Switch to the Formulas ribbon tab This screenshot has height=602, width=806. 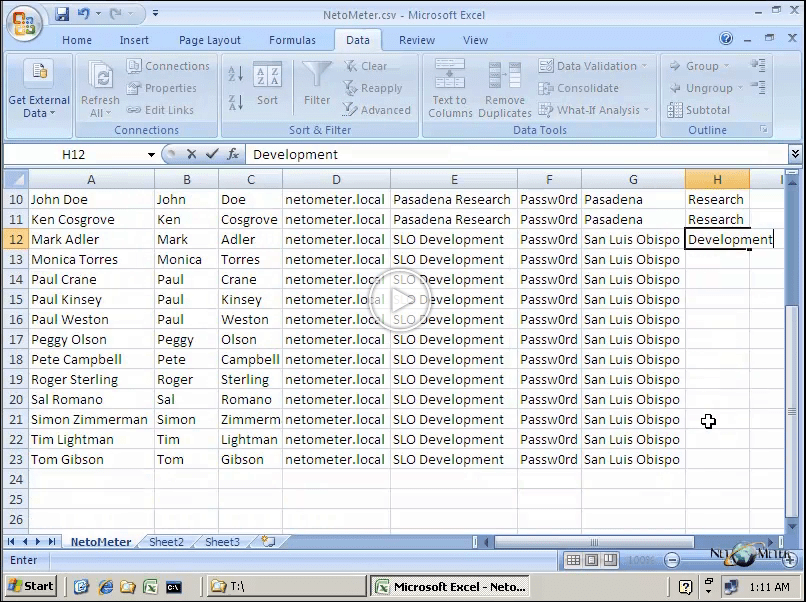[292, 40]
